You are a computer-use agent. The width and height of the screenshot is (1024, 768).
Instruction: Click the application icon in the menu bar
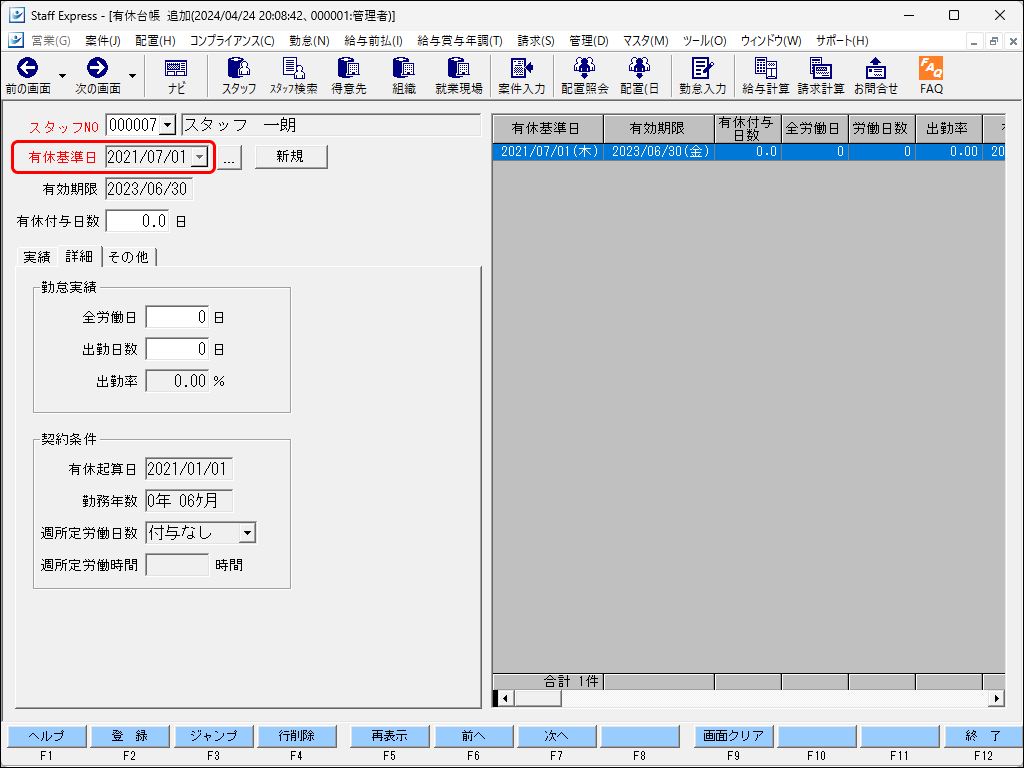coord(16,40)
